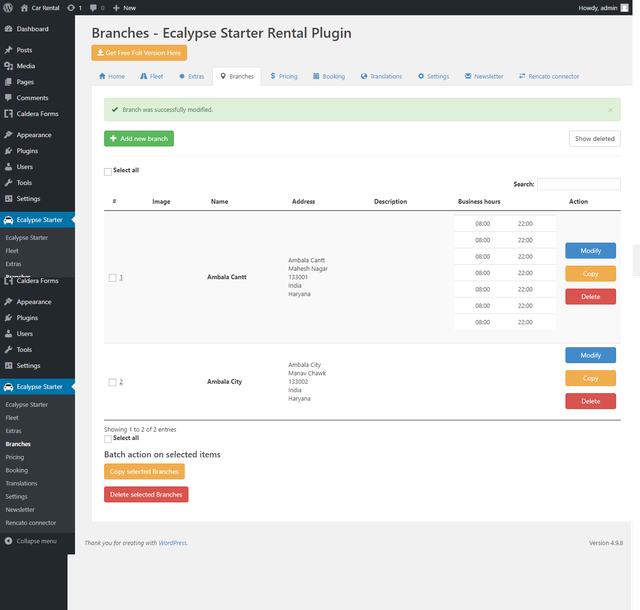Open Rencato connector in the sidebar submenu
This screenshot has width=640, height=610.
coord(31,522)
